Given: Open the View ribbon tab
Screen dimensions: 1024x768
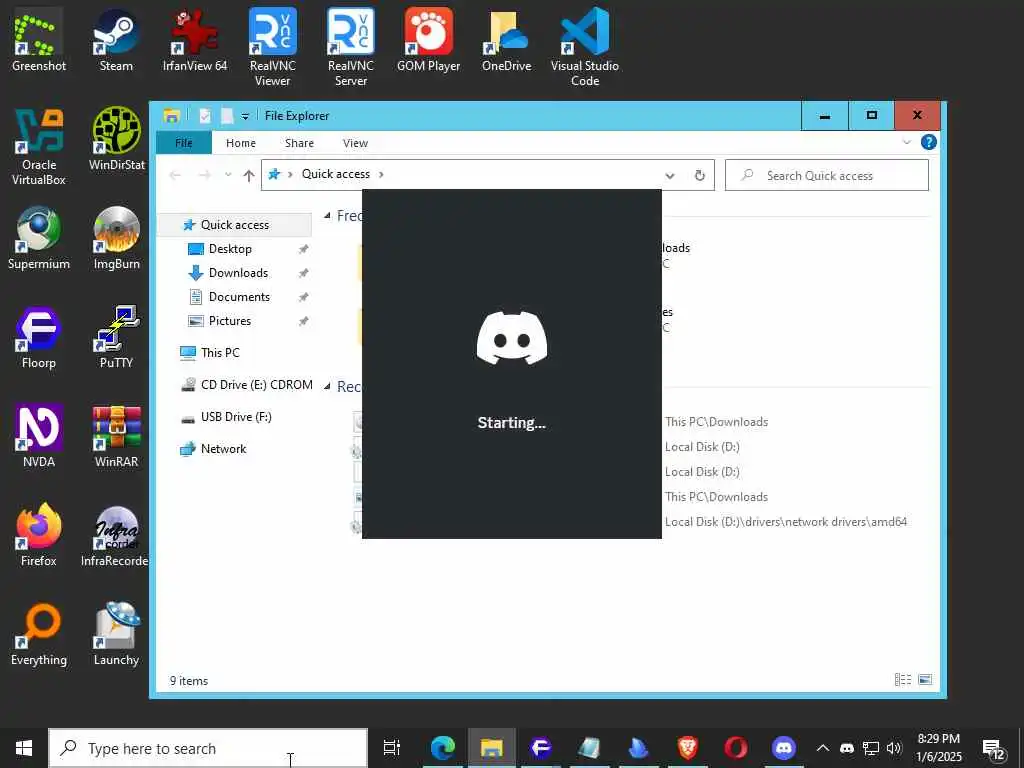Looking at the screenshot, I should pyautogui.click(x=355, y=143).
